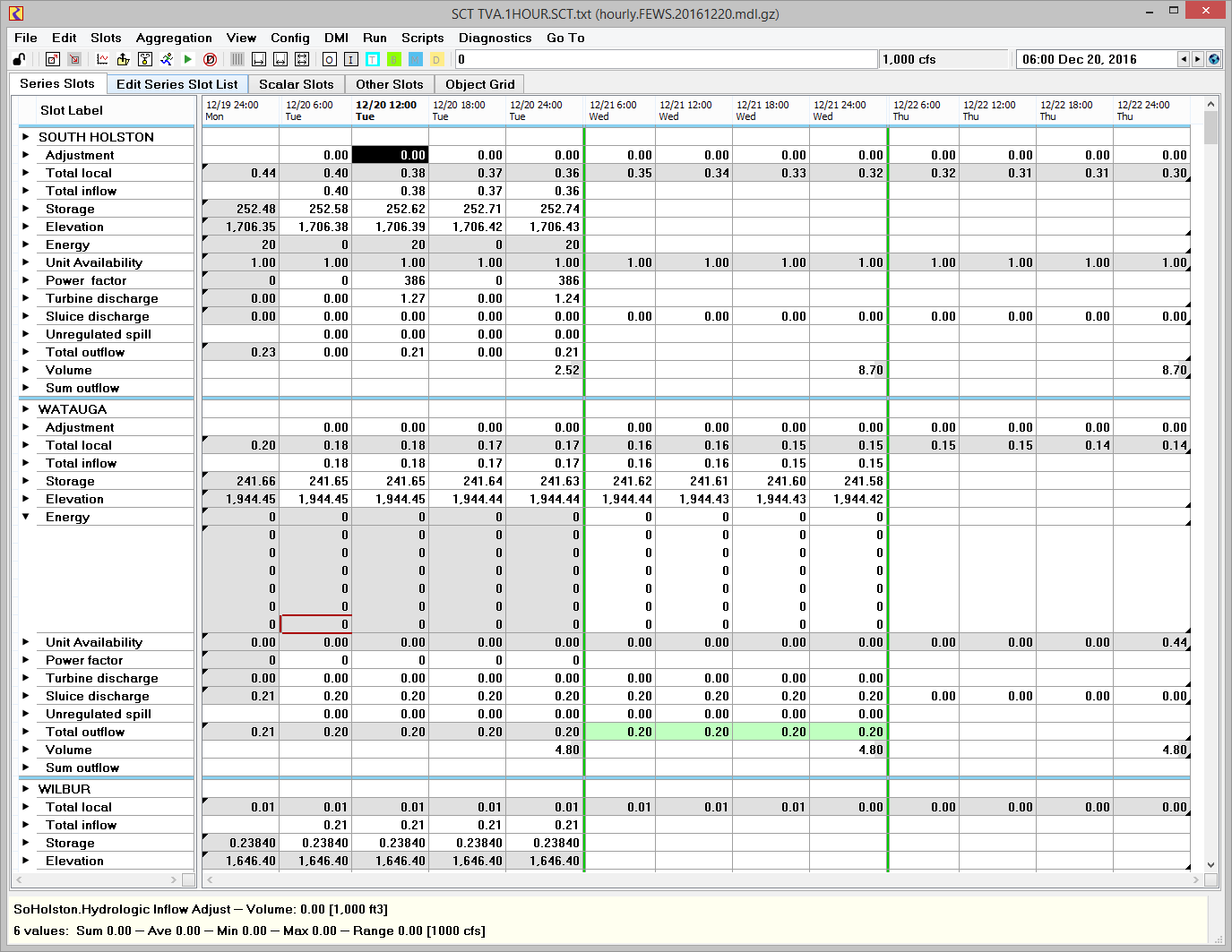Click the second column width arrows icon
This screenshot has height=952, width=1232.
[280, 59]
